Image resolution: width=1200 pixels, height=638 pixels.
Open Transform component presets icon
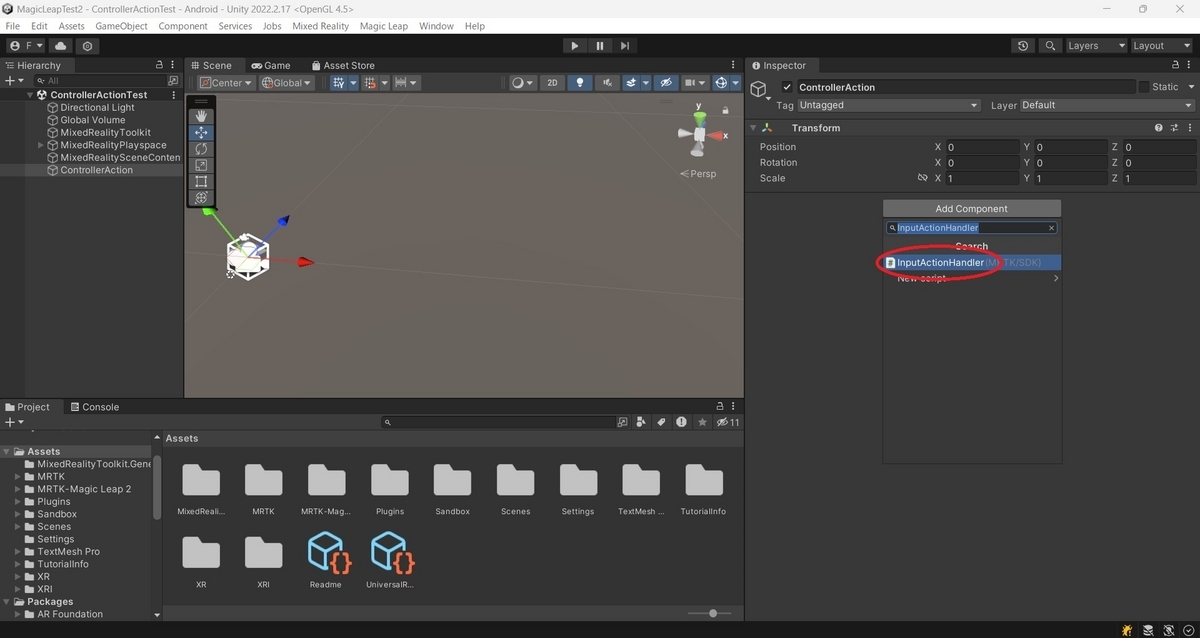click(1173, 128)
